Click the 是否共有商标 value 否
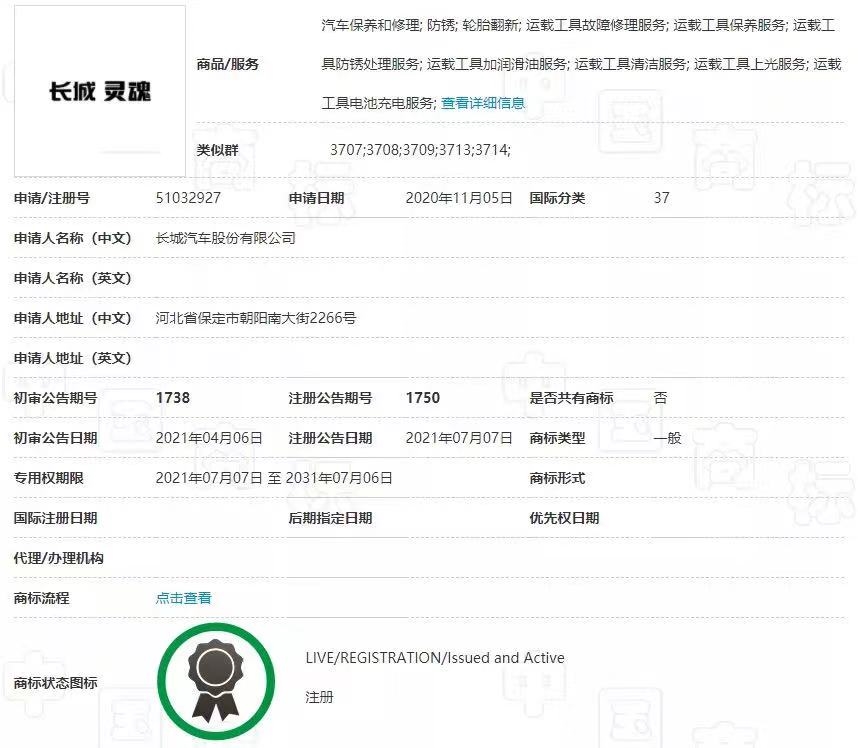This screenshot has width=858, height=748. click(660, 398)
